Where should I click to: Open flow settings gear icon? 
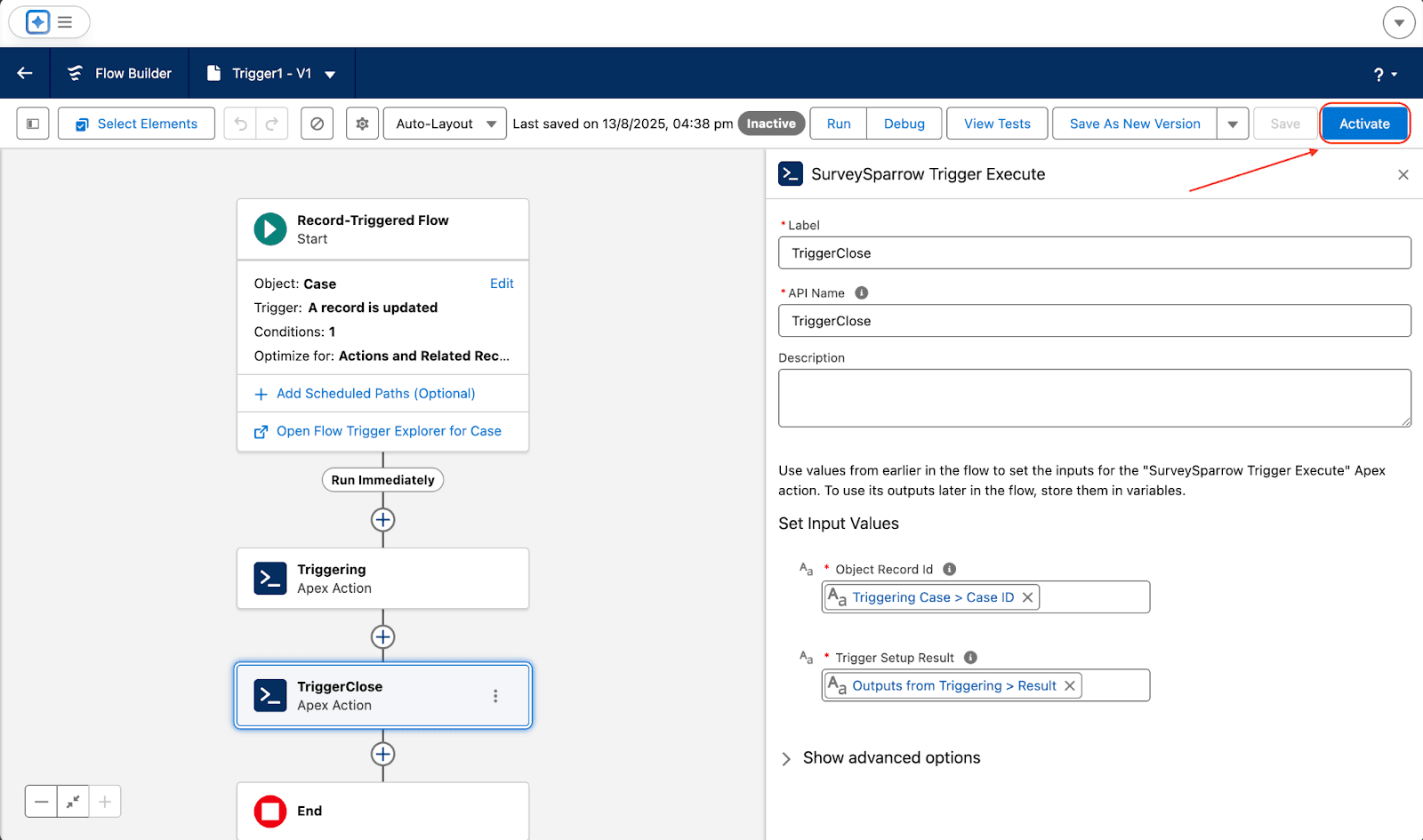coord(362,124)
